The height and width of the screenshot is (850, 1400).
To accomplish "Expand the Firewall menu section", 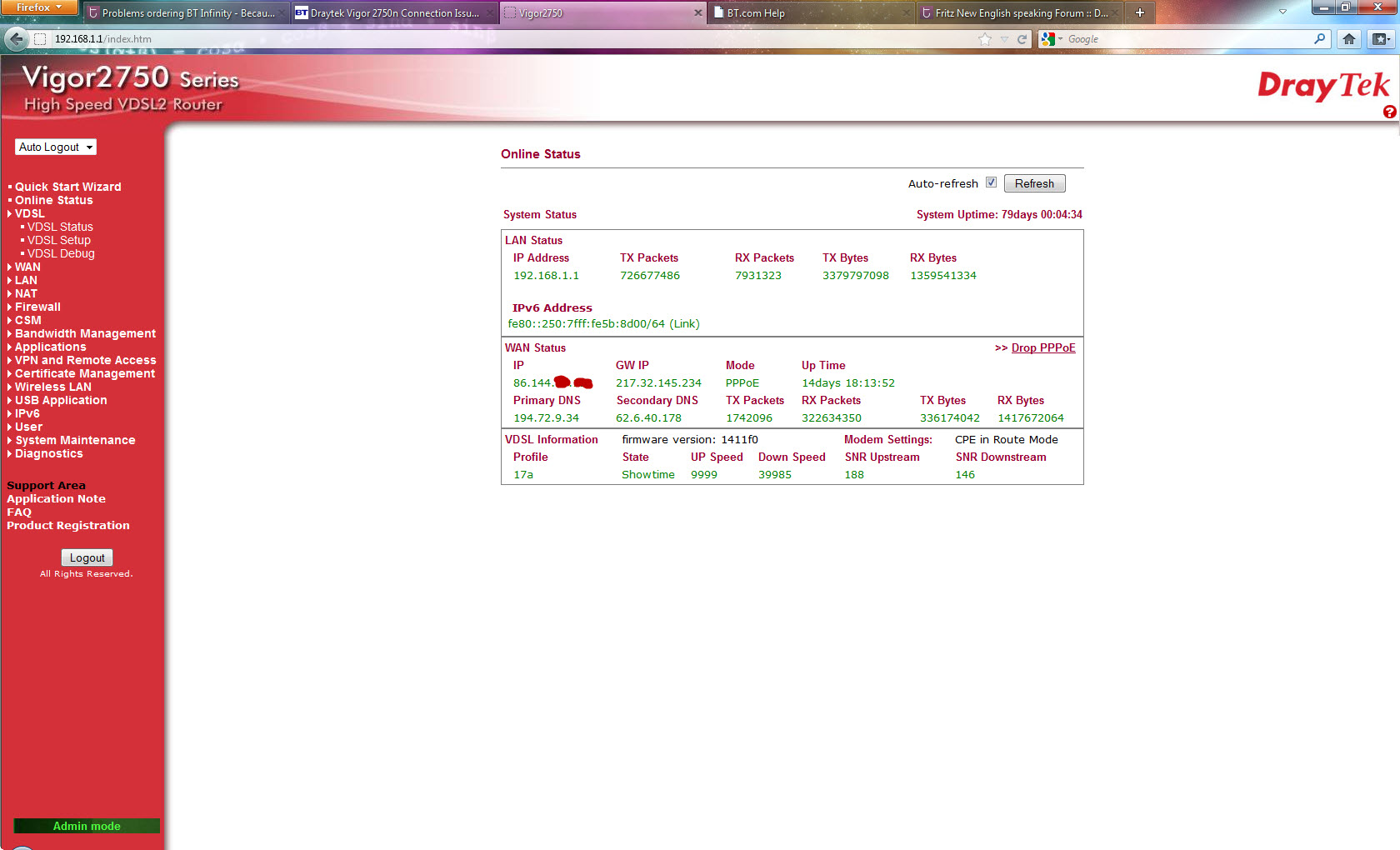I will [37, 307].
